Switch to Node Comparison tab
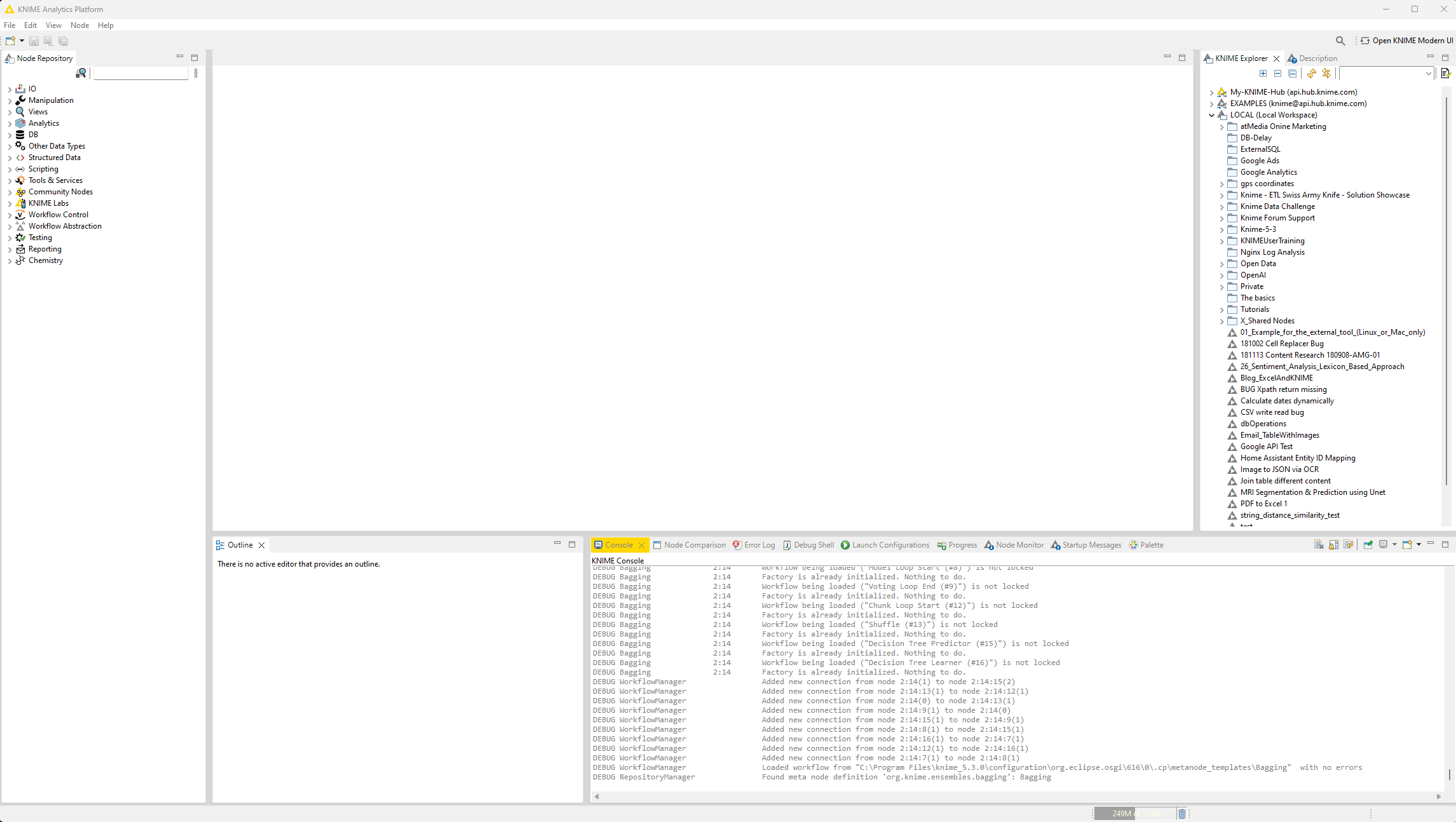This screenshot has height=822, width=1456. (x=689, y=545)
